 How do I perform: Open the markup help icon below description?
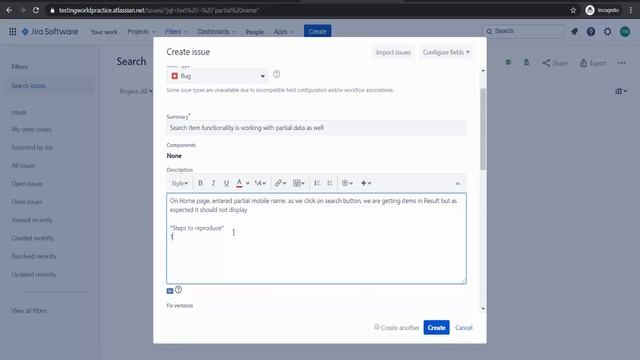point(178,290)
